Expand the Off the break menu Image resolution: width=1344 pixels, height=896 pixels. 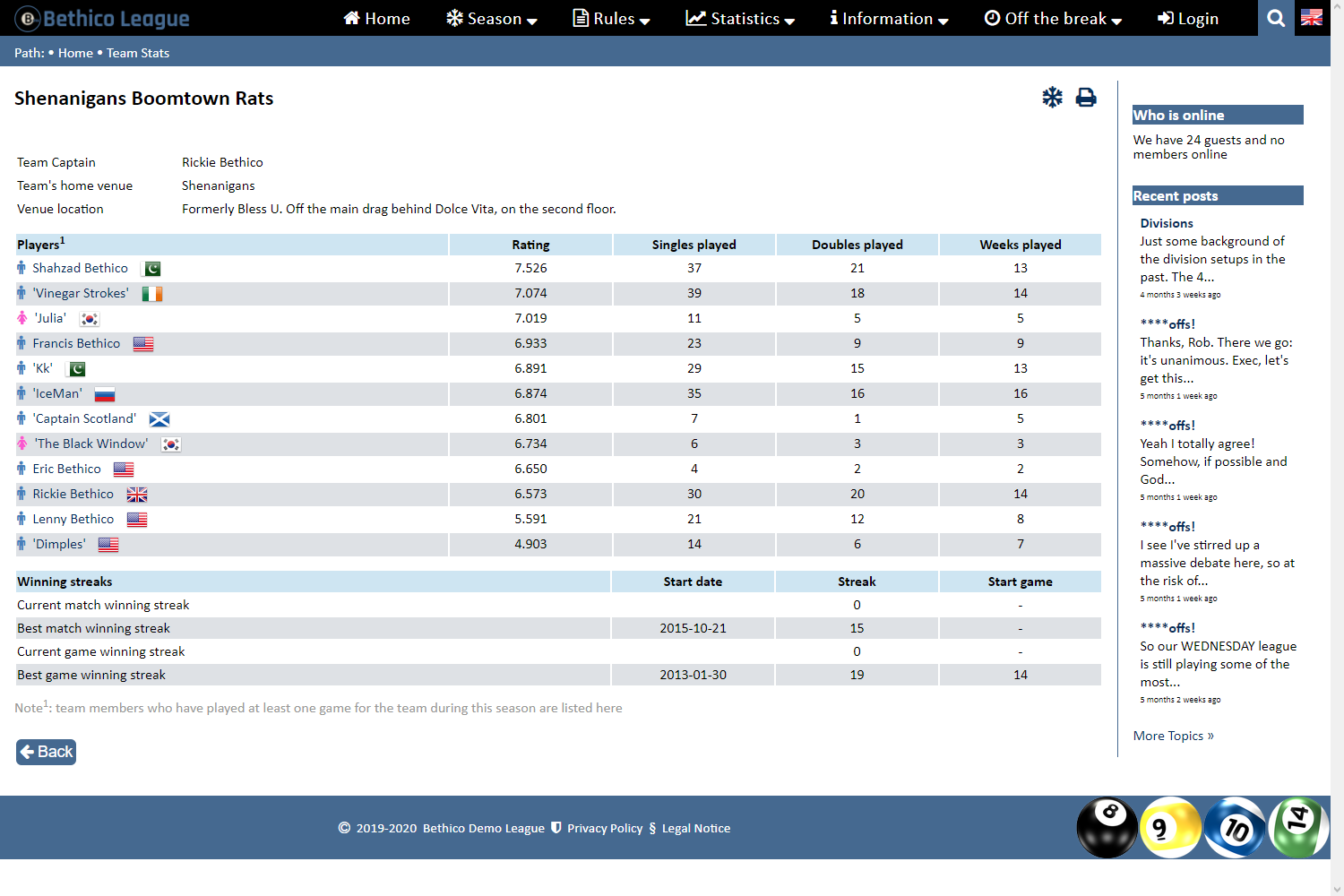[x=1053, y=18]
